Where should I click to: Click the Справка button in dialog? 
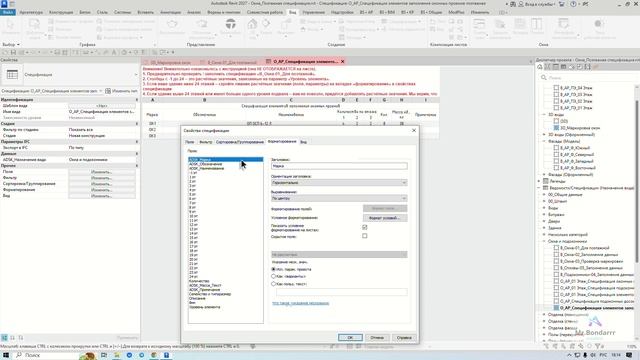point(404,338)
